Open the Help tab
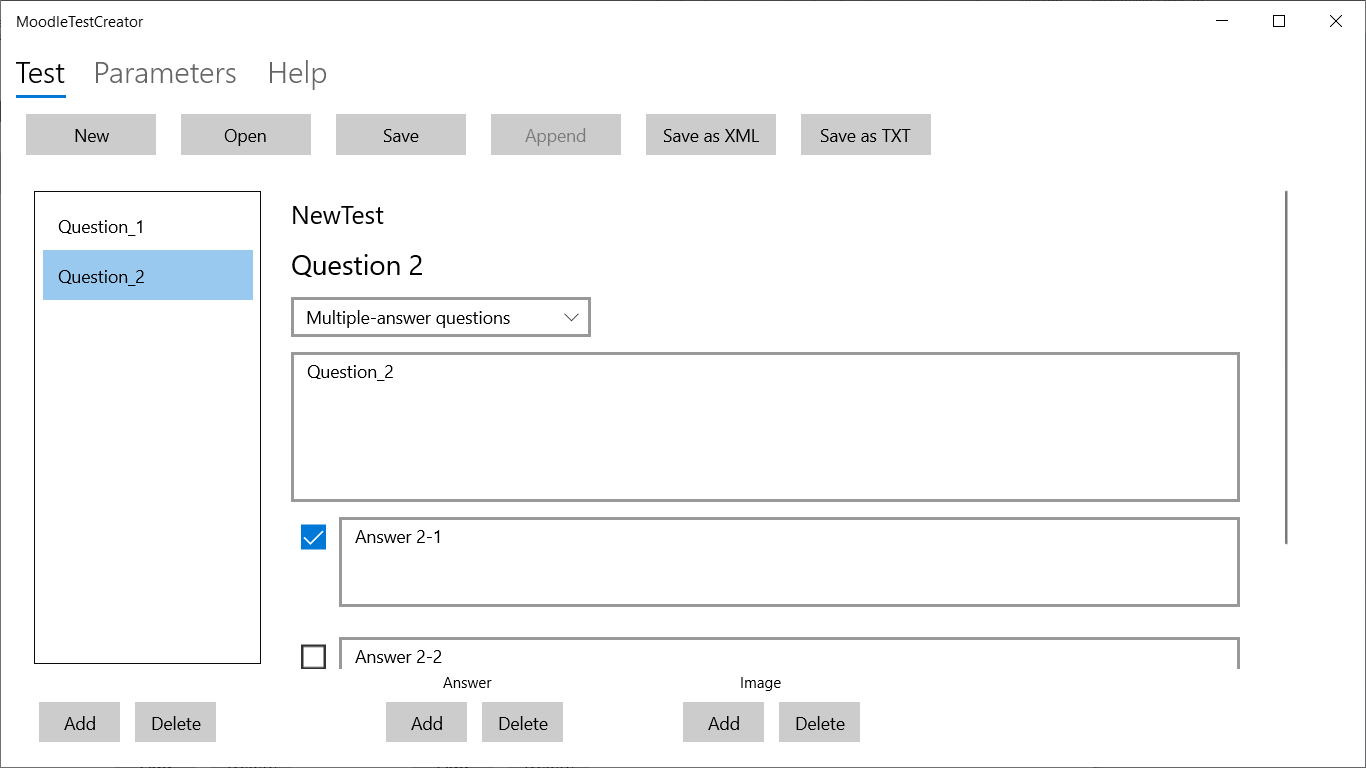The width and height of the screenshot is (1366, 768). click(x=297, y=74)
